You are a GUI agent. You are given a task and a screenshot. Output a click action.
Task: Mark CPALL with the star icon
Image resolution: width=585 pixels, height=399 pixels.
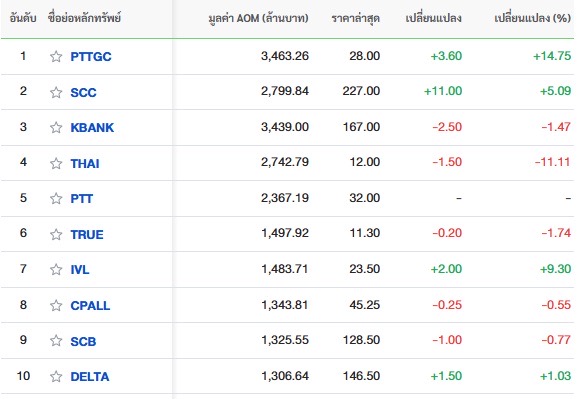coord(56,305)
